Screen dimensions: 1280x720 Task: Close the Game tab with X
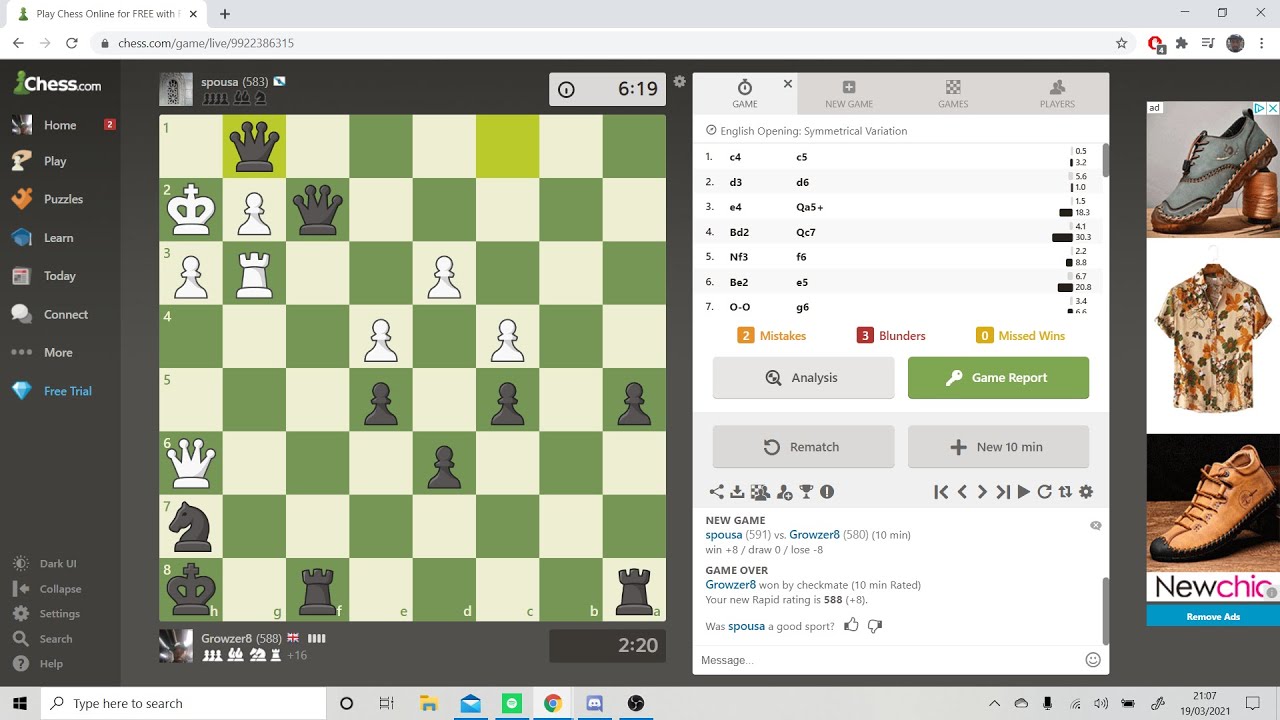coord(788,84)
